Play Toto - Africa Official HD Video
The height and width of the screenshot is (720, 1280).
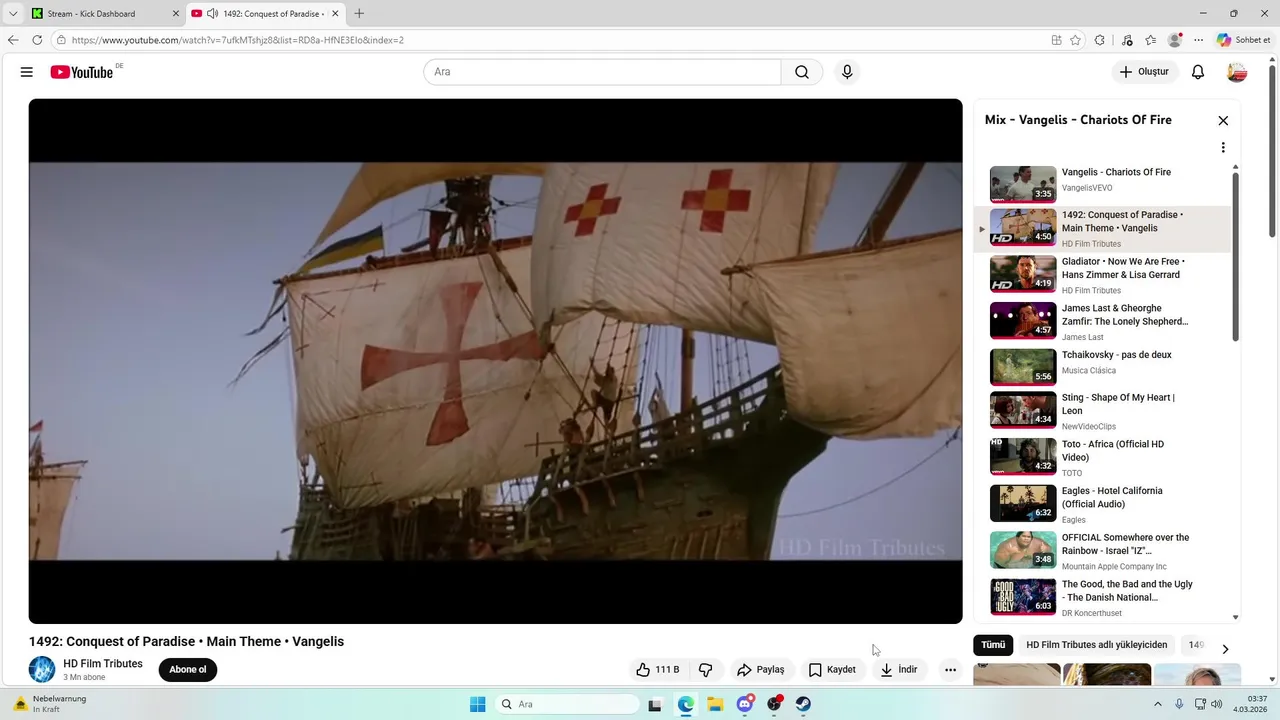click(1103, 457)
